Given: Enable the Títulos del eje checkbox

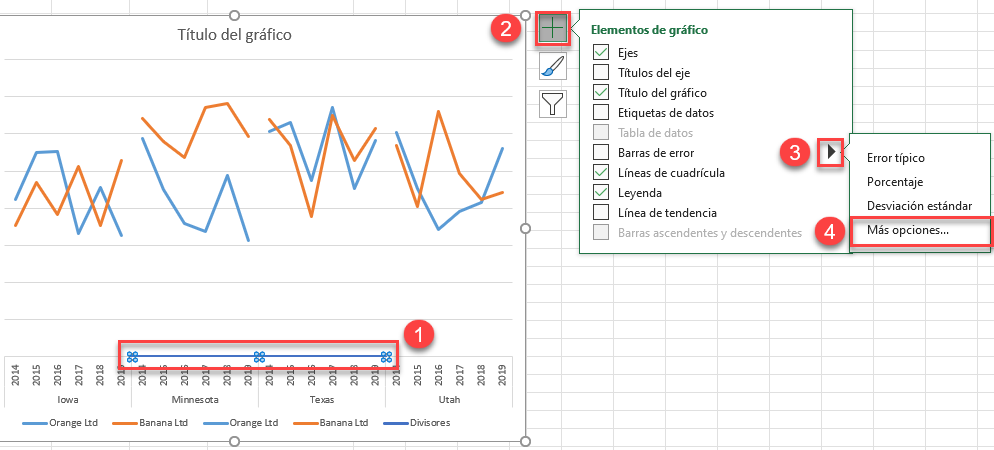Looking at the screenshot, I should (x=601, y=72).
